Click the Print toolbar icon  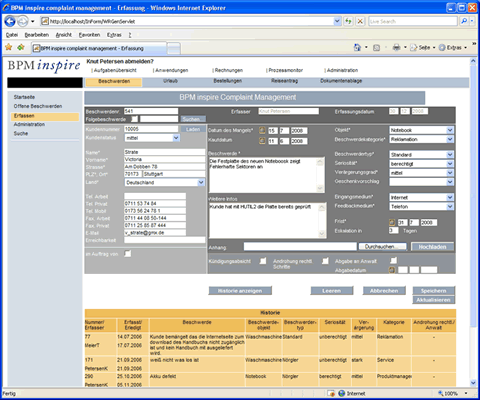[396, 47]
